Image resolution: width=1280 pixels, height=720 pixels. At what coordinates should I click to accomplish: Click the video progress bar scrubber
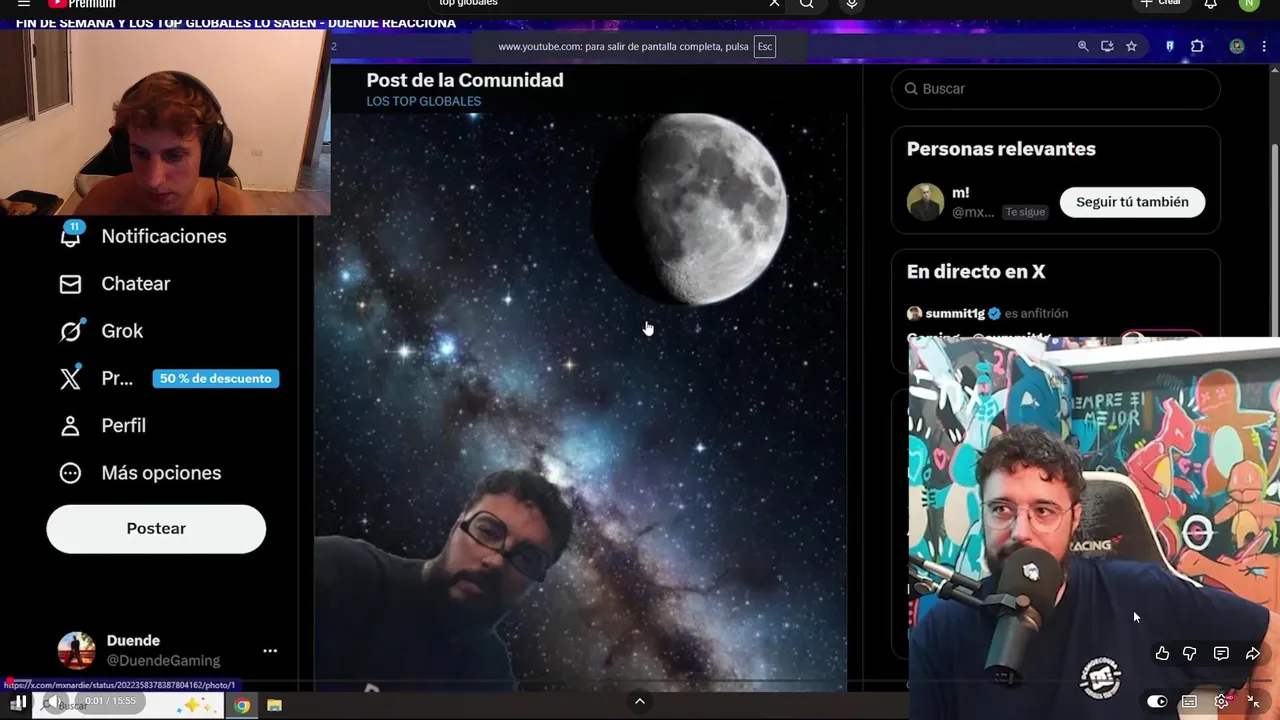[x=10, y=683]
